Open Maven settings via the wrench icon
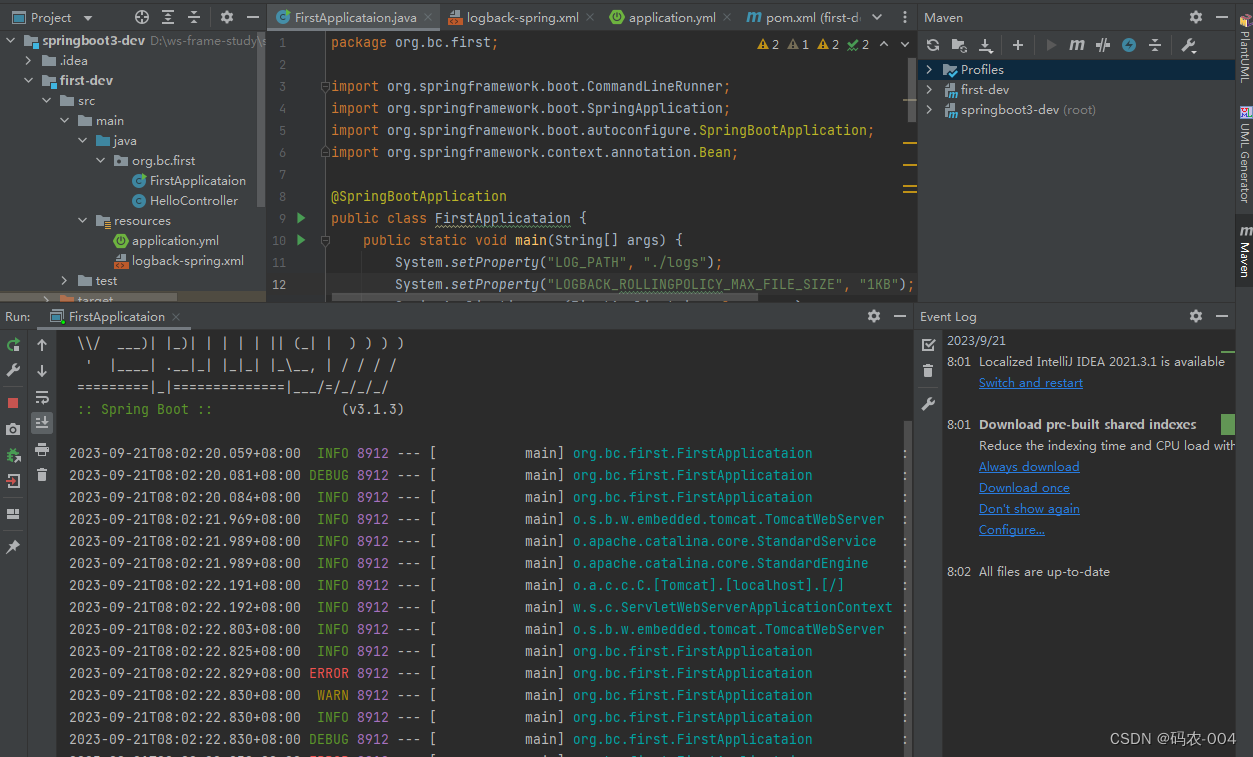 click(x=1190, y=45)
